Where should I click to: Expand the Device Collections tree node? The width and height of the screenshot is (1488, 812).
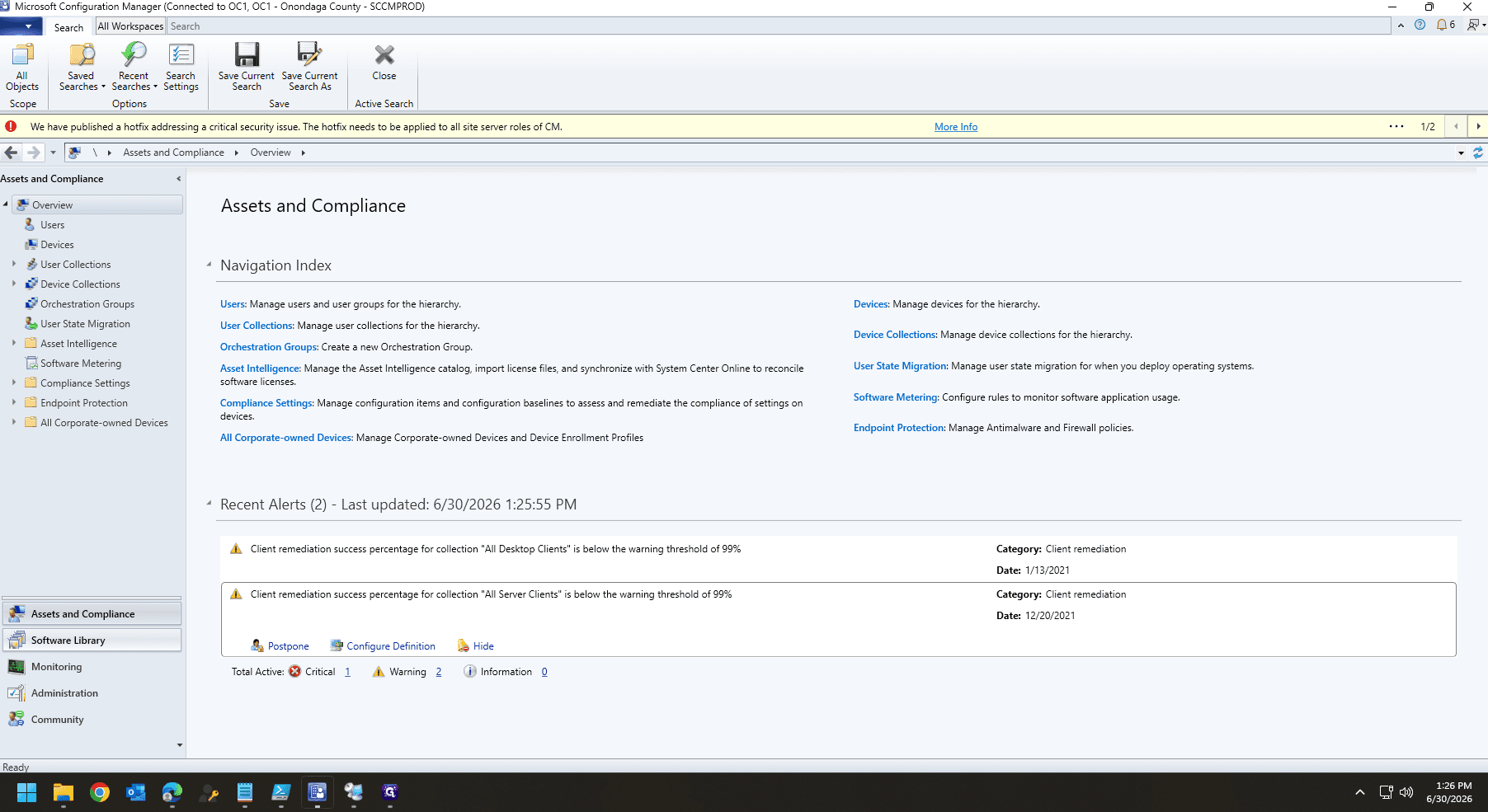coord(14,284)
